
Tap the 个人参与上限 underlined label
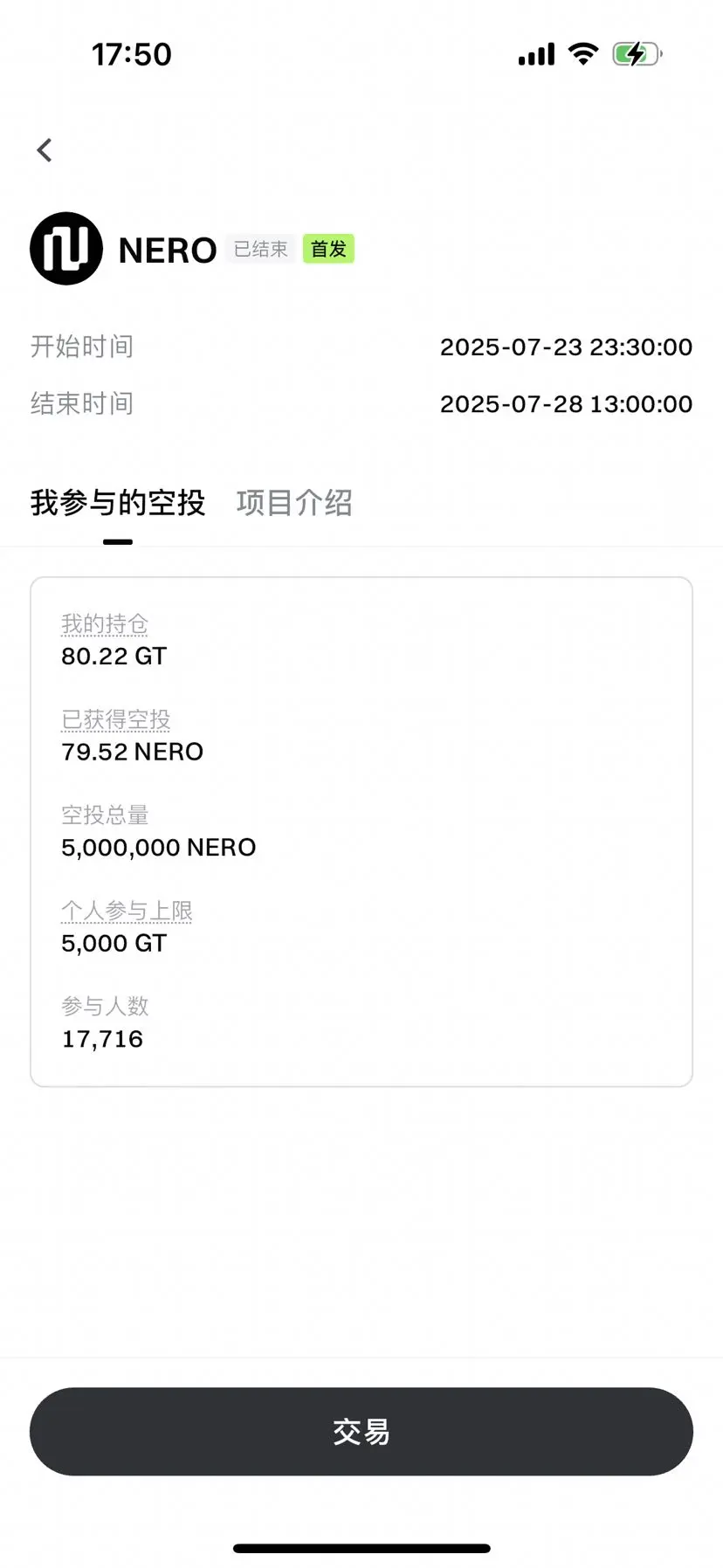click(x=127, y=911)
